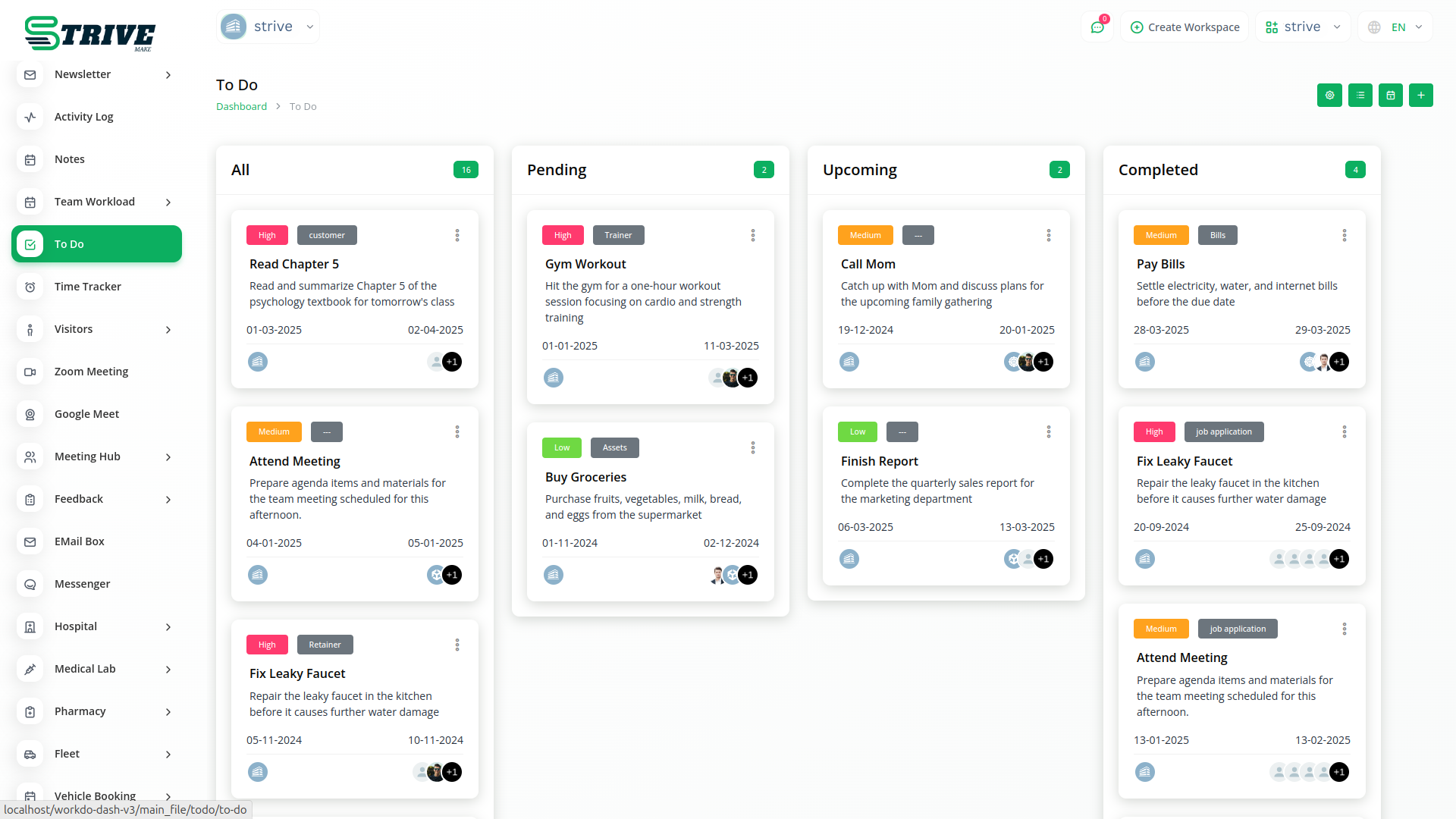This screenshot has width=1456, height=819.
Task: Click the green settings gear icon
Action: (1329, 96)
